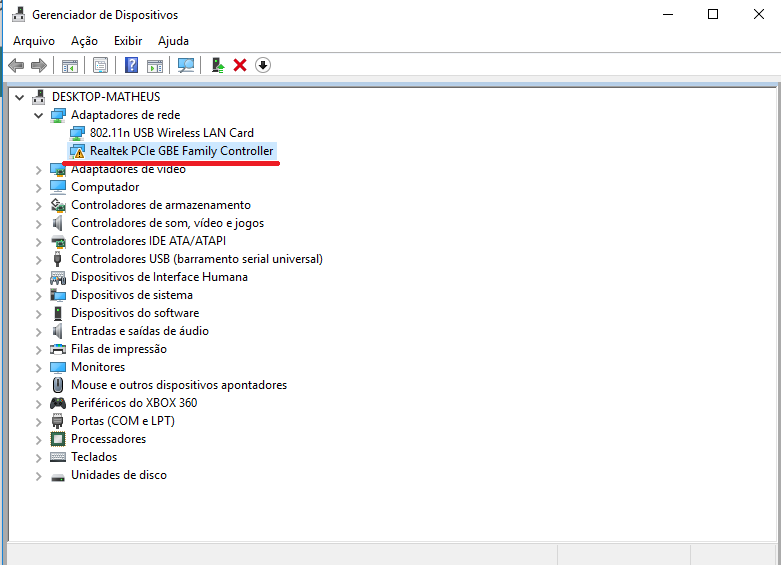Click the Periféricos do XBOX 360 gamepad icon
781x565 pixels.
(58, 403)
